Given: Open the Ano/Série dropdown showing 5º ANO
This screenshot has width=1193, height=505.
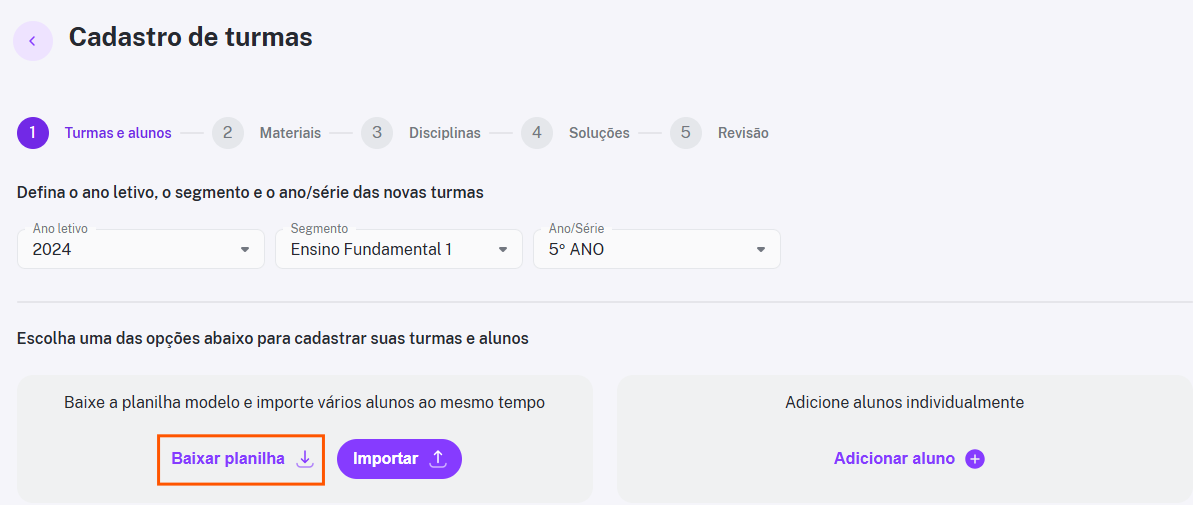Looking at the screenshot, I should (657, 249).
